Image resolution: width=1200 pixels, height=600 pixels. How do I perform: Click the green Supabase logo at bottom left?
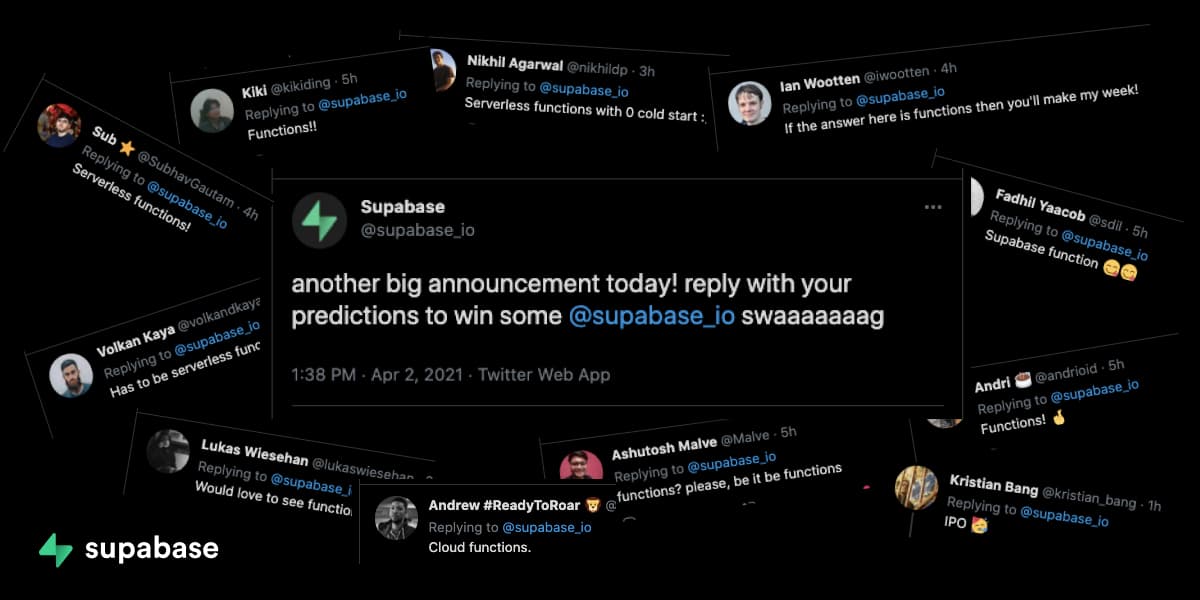point(55,550)
